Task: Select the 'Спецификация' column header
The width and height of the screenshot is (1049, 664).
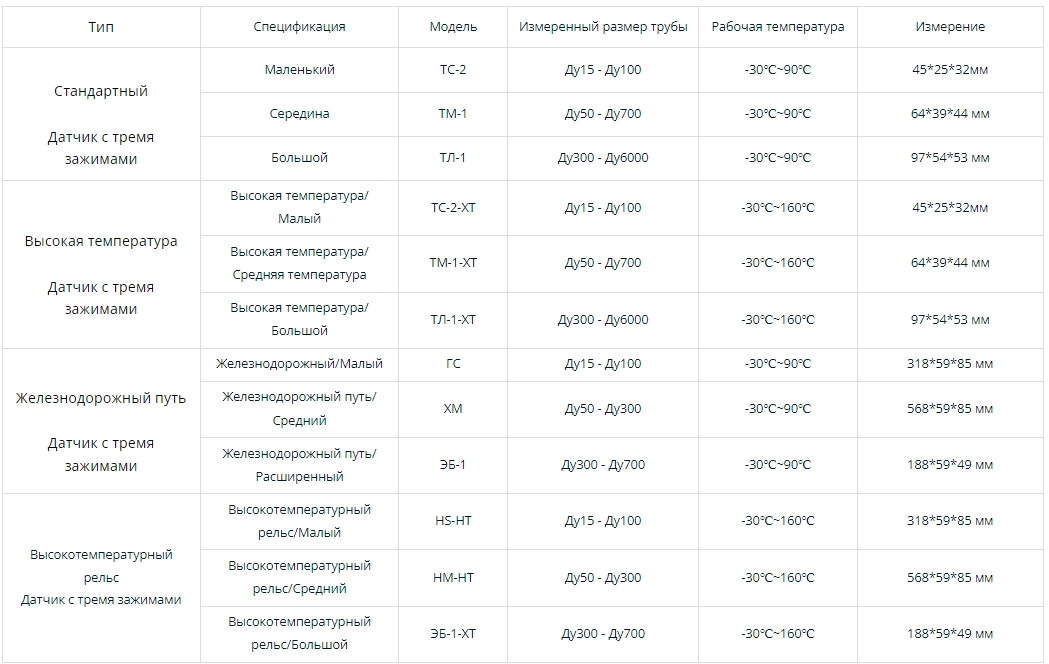Action: coord(299,27)
